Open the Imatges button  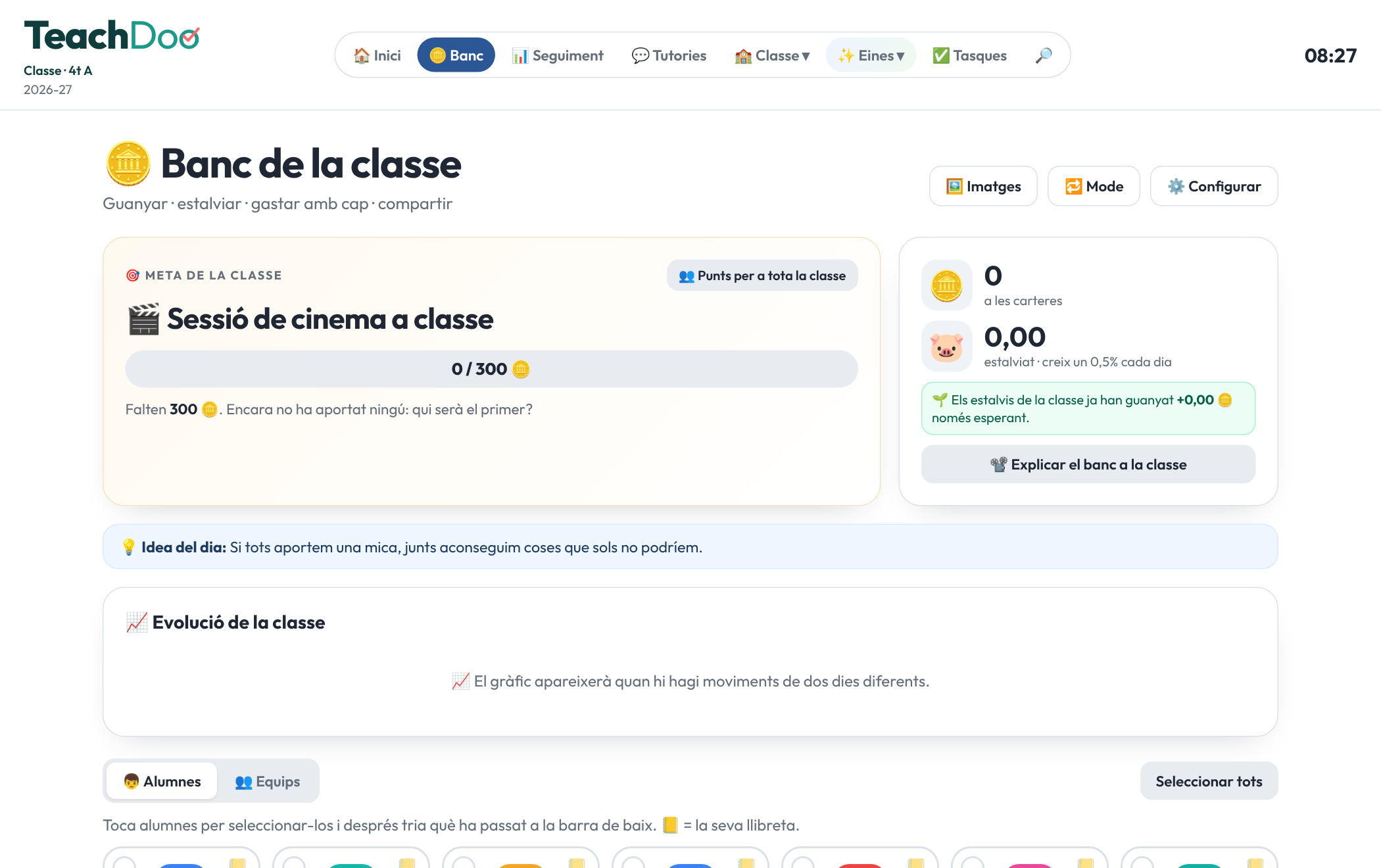point(983,186)
